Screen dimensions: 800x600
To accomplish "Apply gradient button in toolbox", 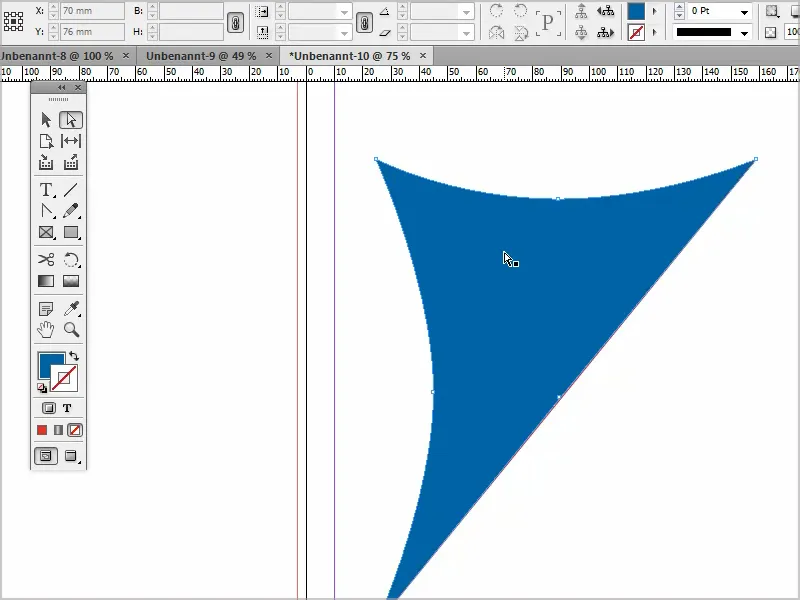I will [58, 430].
